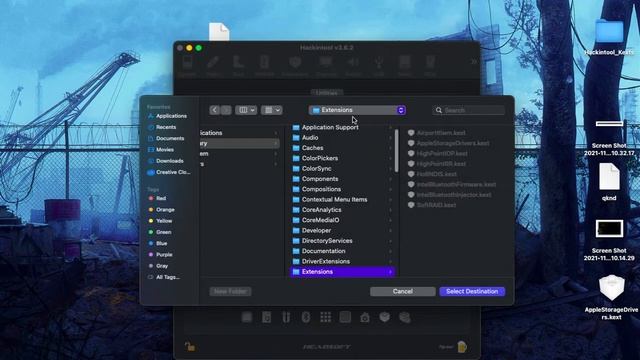The width and height of the screenshot is (640, 360).
Task: Click the Blue tag in sidebar
Action: 158,243
